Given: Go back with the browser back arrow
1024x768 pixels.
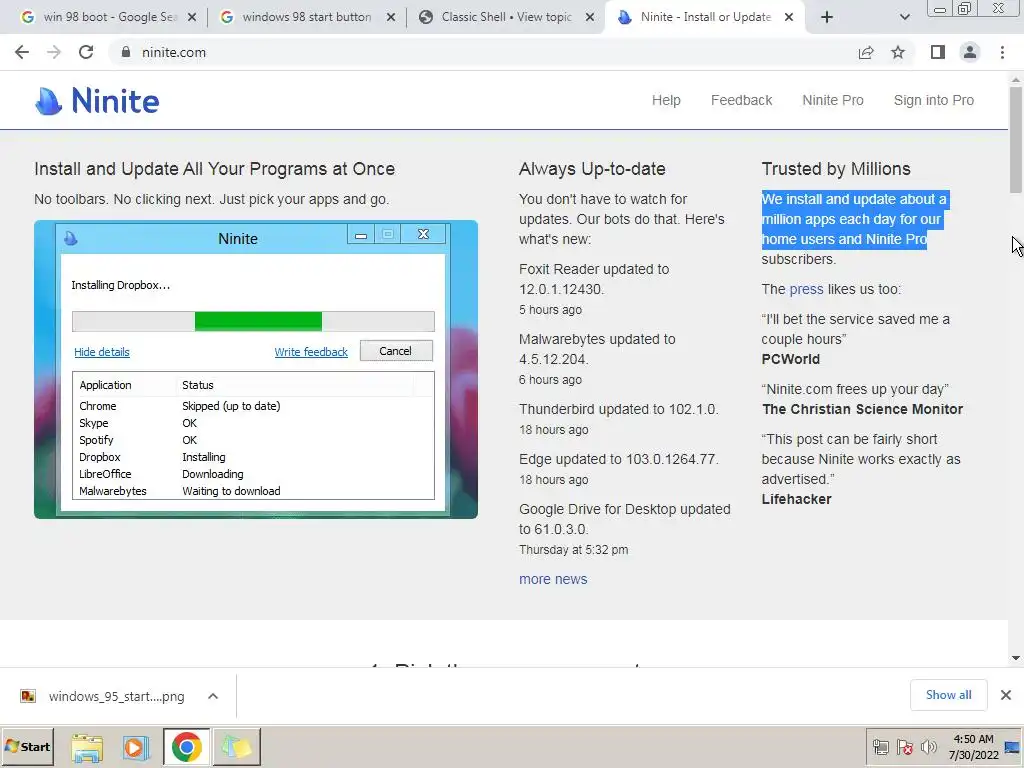Looking at the screenshot, I should click(22, 52).
